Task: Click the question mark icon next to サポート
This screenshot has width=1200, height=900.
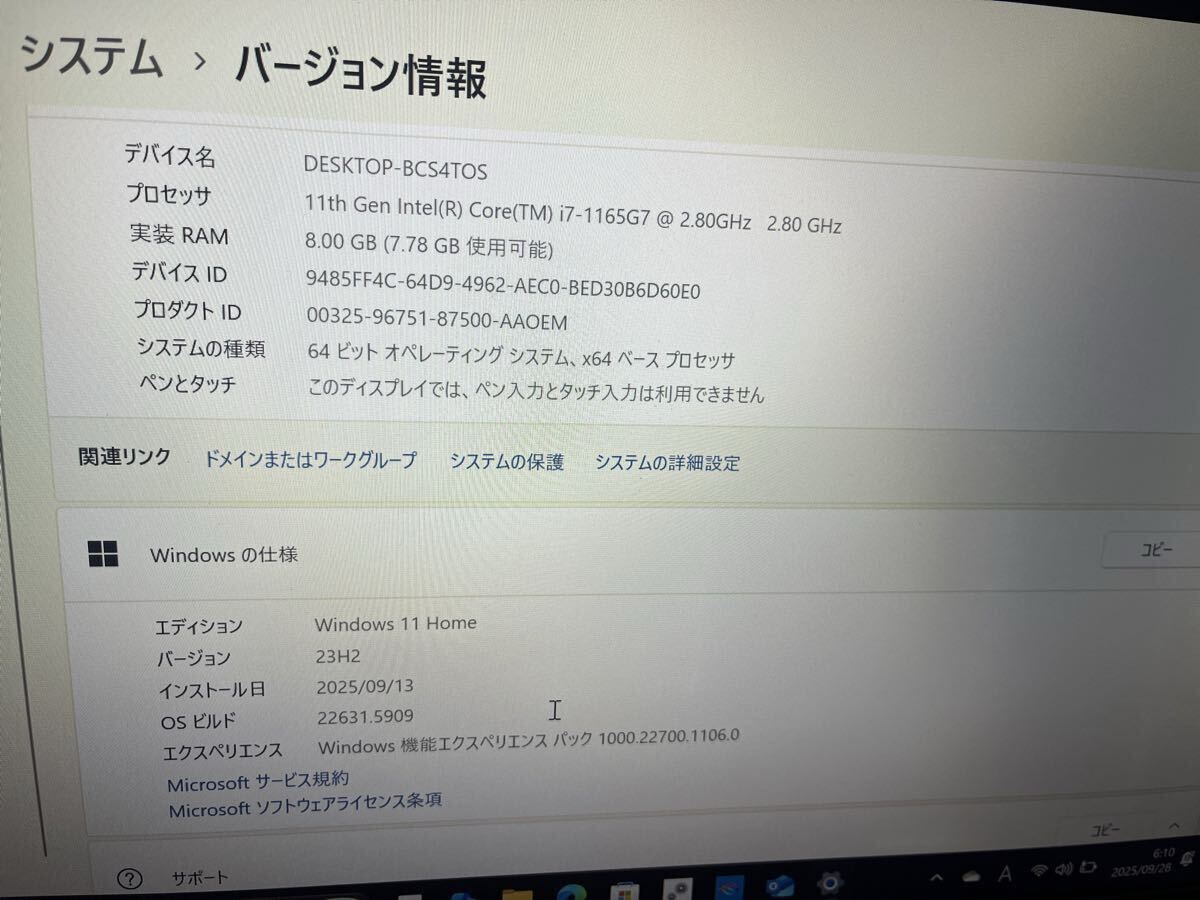Action: 128,876
